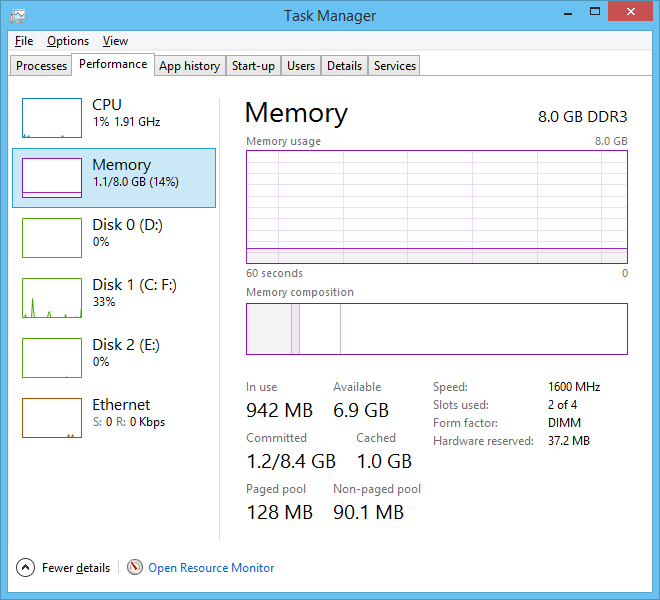This screenshot has height=600, width=660.
Task: Open the File menu
Action: tap(24, 41)
